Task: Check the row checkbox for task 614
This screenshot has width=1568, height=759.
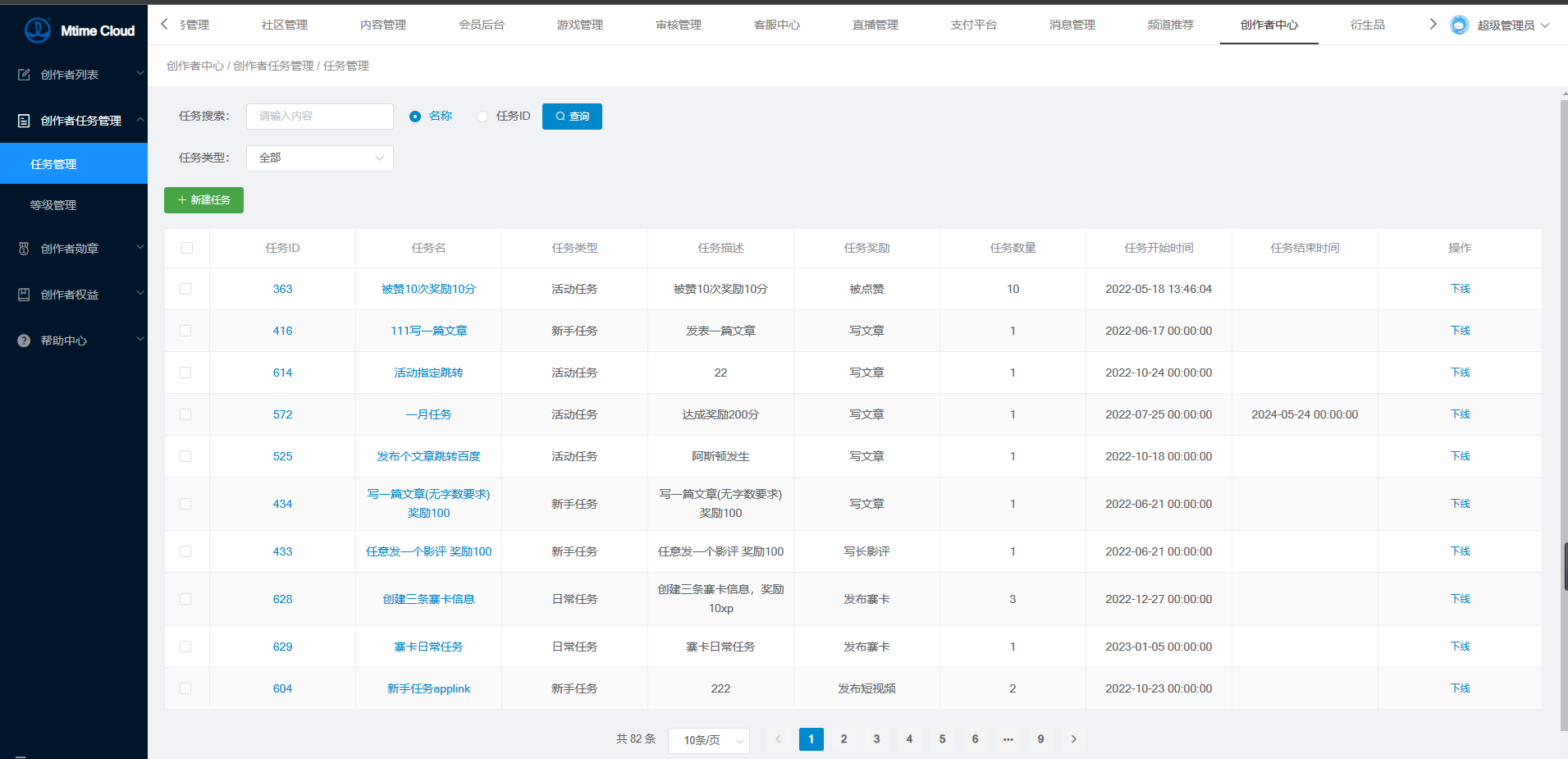Action: pyautogui.click(x=185, y=373)
